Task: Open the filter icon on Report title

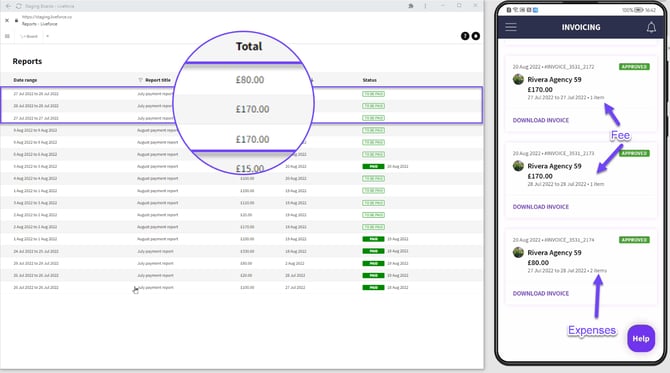Action: (x=140, y=80)
